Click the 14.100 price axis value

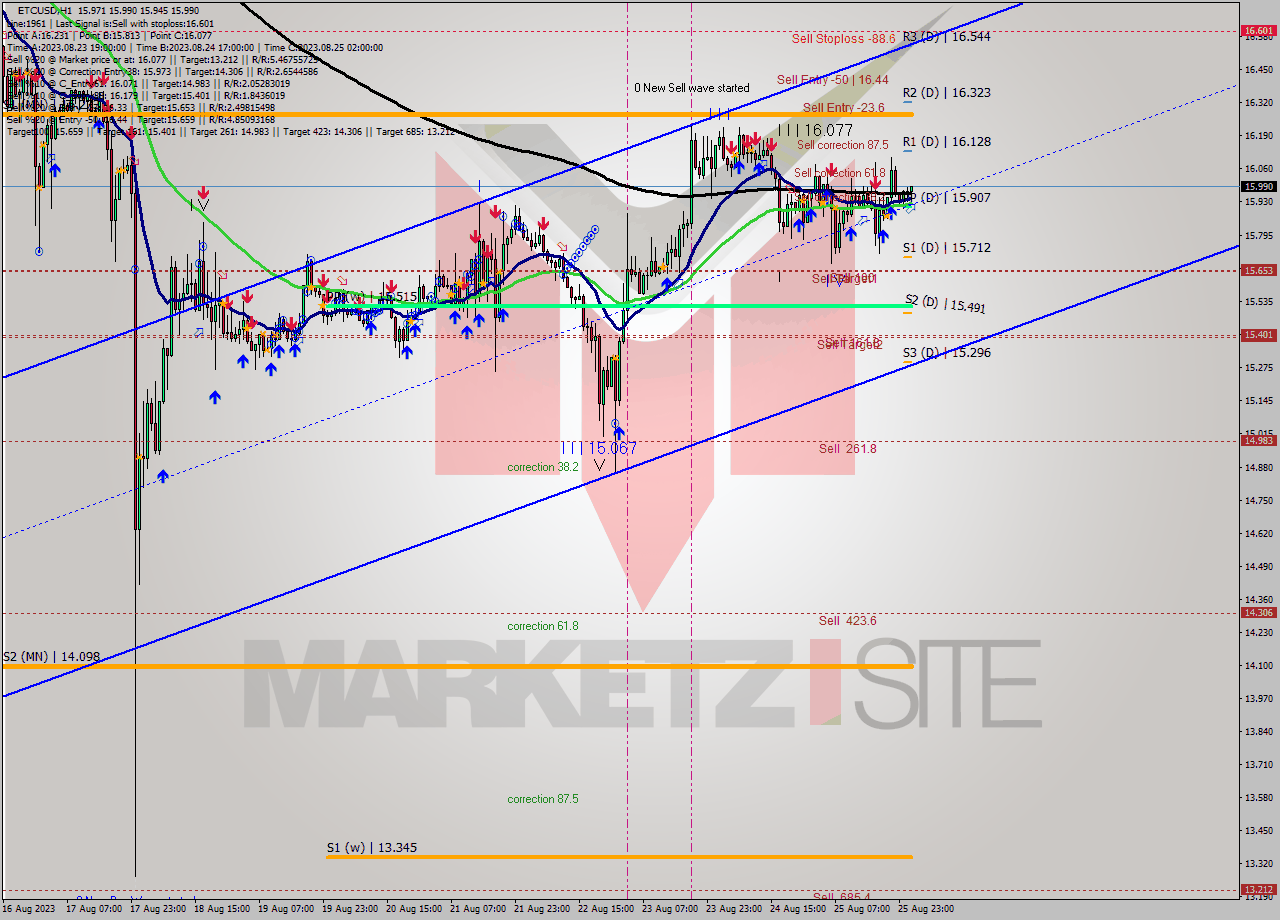[x=1257, y=665]
